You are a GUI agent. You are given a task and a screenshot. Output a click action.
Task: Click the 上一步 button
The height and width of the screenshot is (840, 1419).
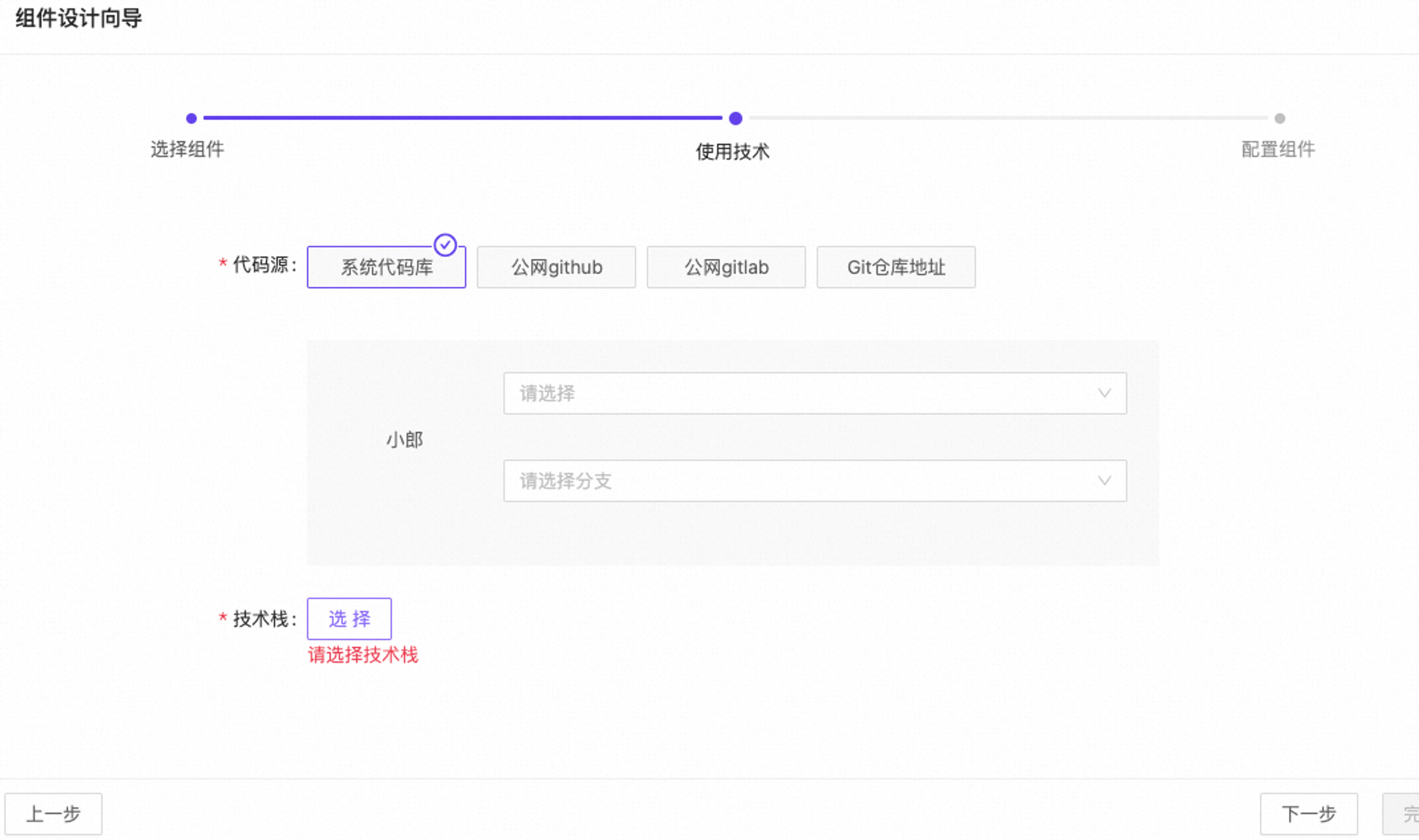pyautogui.click(x=54, y=813)
